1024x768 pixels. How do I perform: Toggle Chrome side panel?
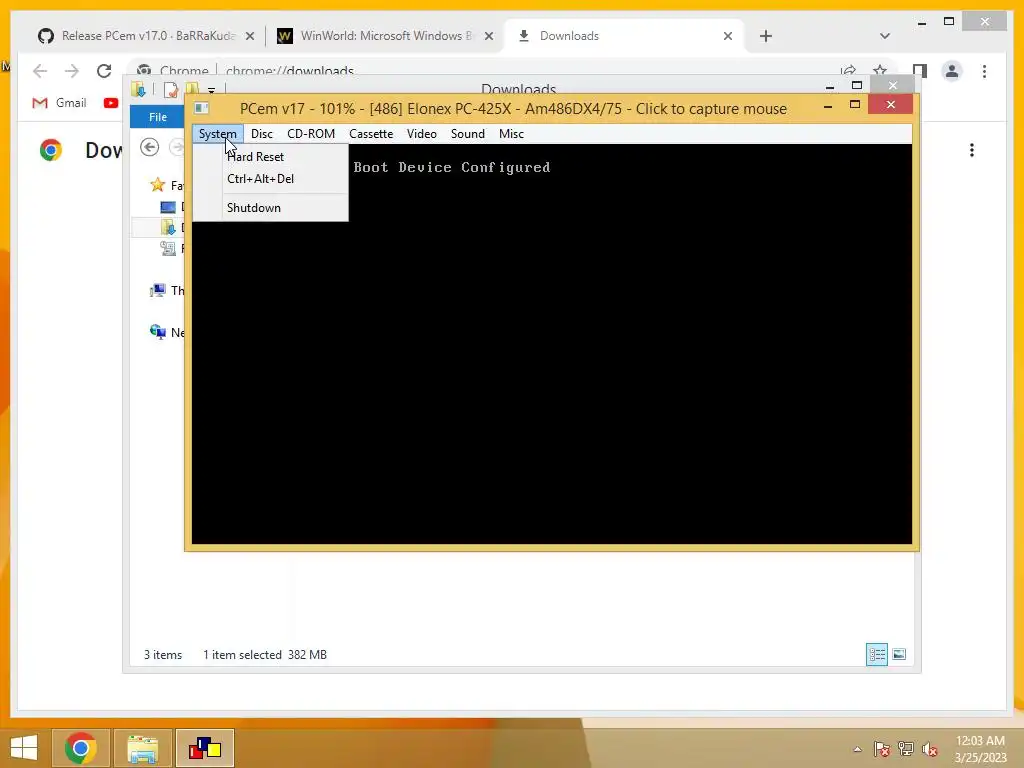(x=920, y=71)
